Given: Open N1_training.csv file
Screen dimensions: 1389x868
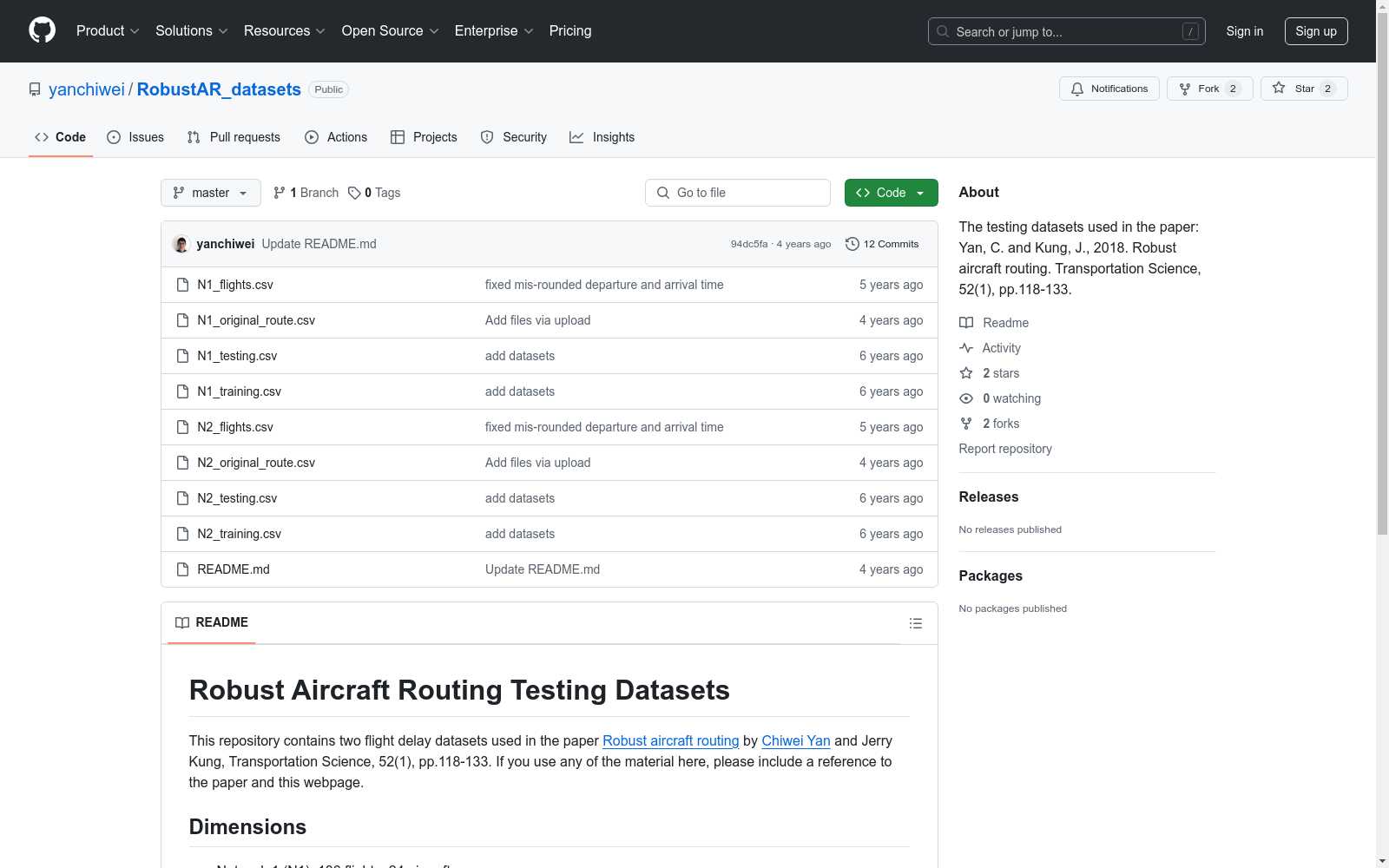Looking at the screenshot, I should point(240,391).
